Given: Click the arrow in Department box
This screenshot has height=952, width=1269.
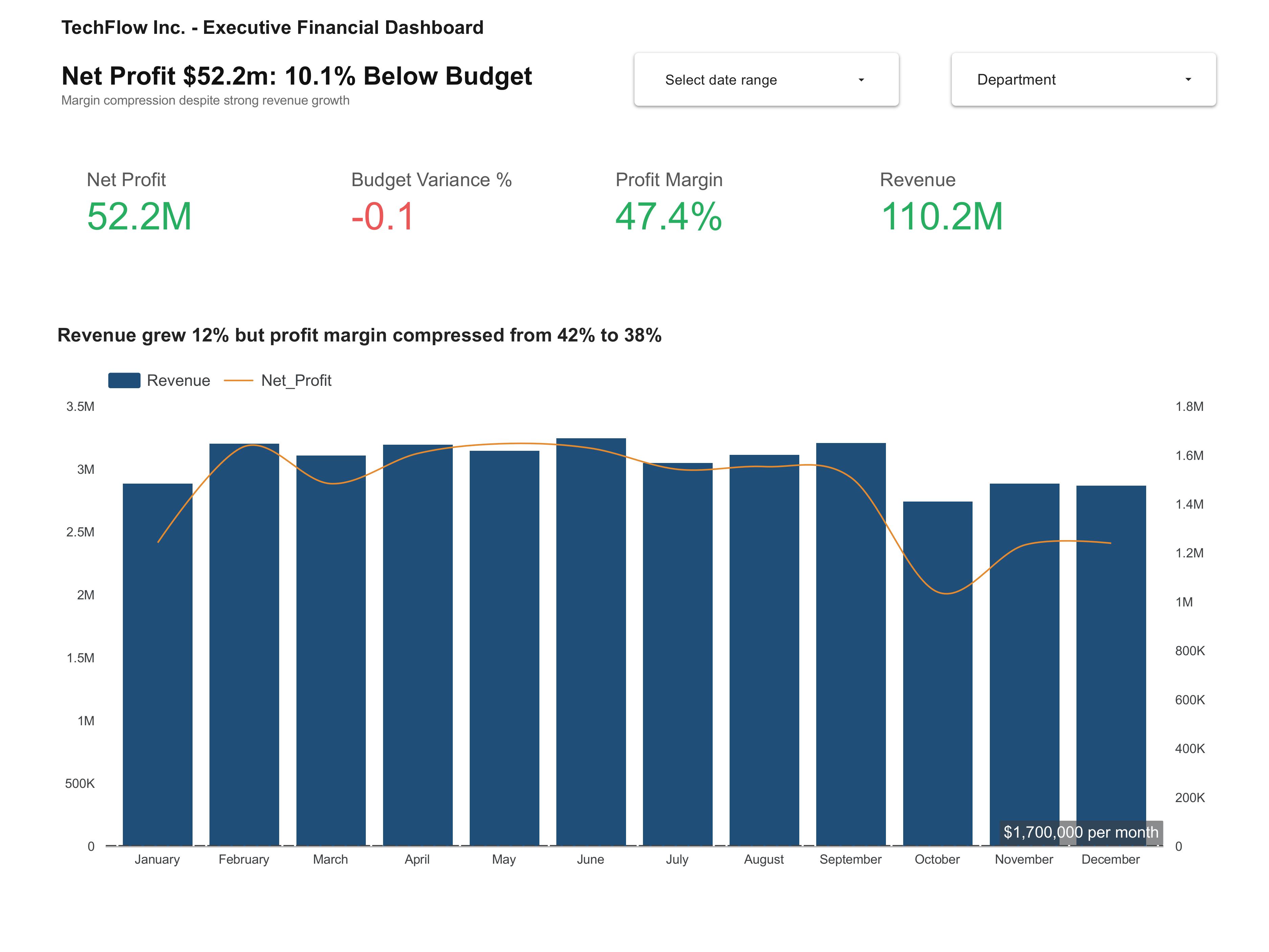Looking at the screenshot, I should point(1187,79).
